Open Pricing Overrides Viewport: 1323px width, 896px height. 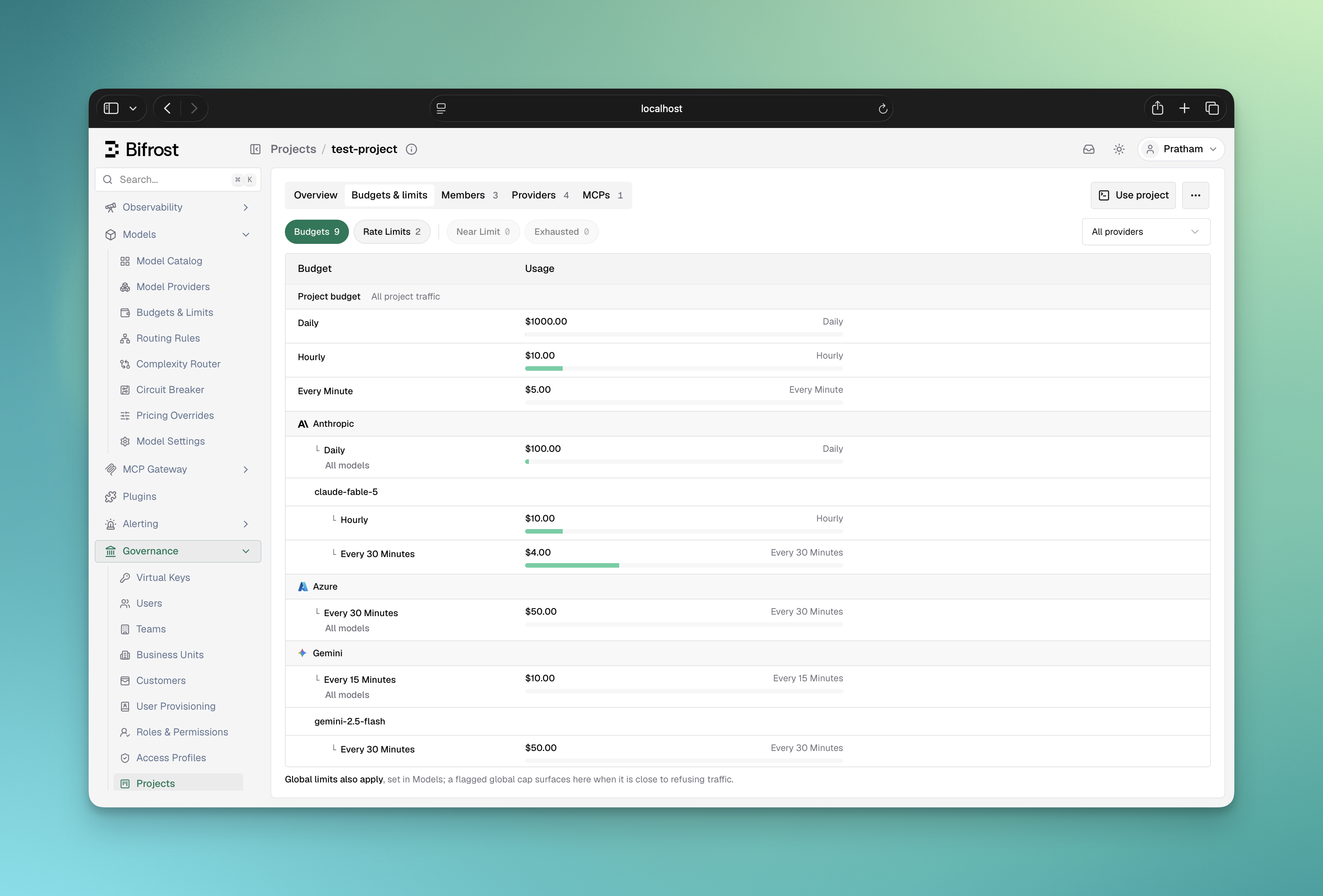click(175, 415)
